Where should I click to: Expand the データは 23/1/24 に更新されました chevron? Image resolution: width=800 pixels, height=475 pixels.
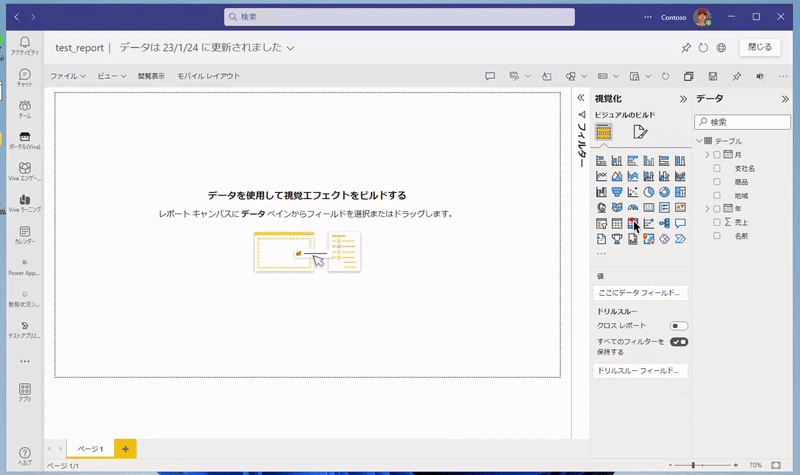(290, 48)
